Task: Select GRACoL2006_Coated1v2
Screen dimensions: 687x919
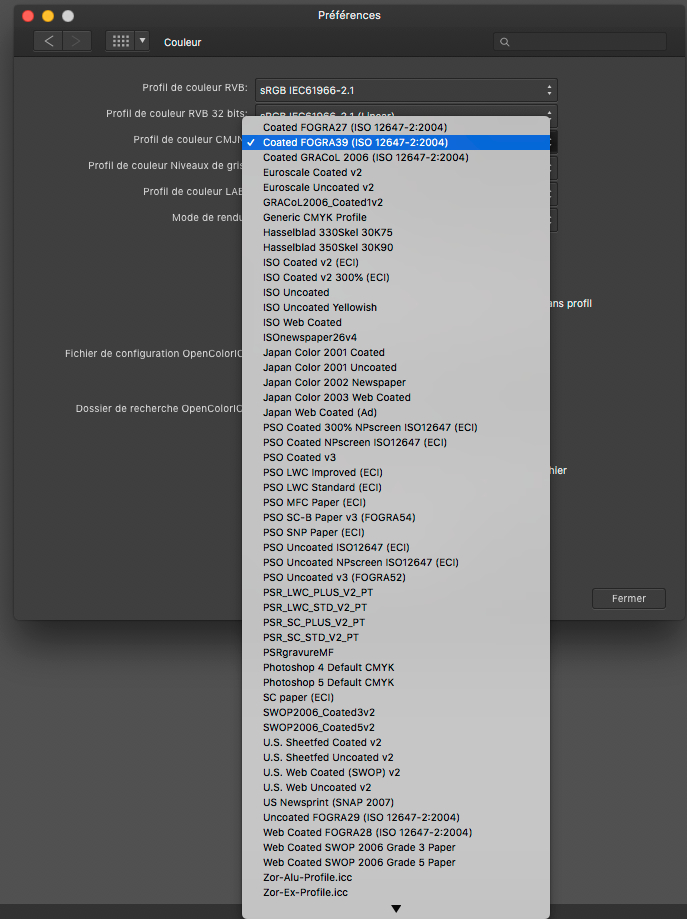Action: pyautogui.click(x=396, y=202)
